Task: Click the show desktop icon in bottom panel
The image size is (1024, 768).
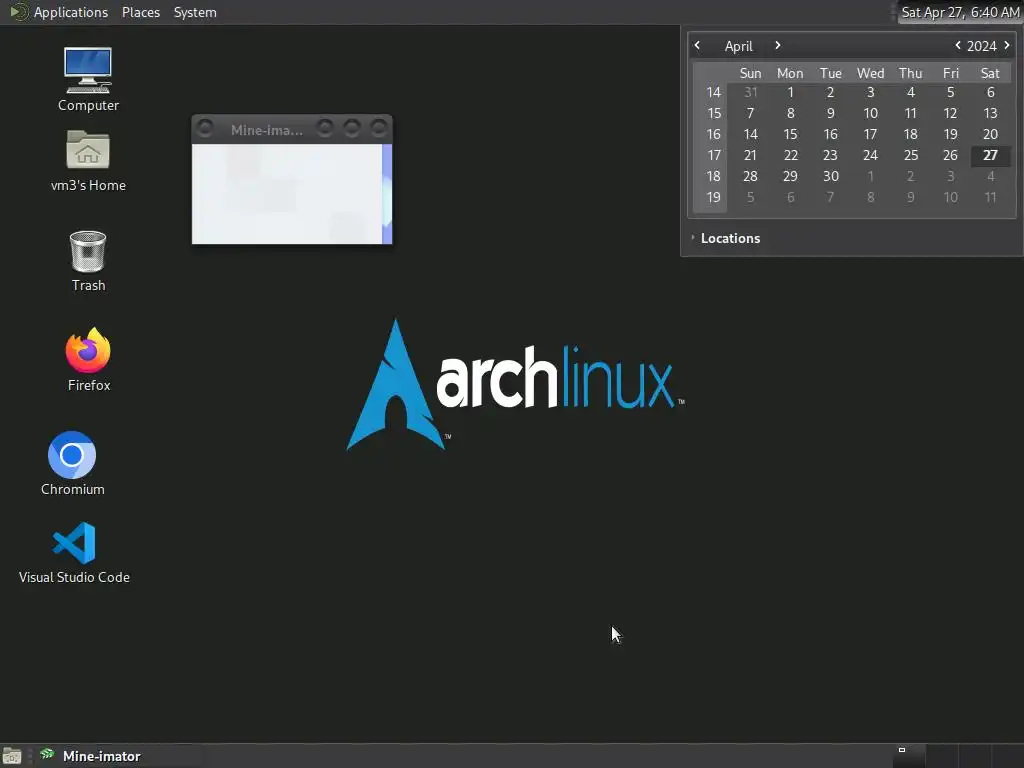Action: click(12, 756)
